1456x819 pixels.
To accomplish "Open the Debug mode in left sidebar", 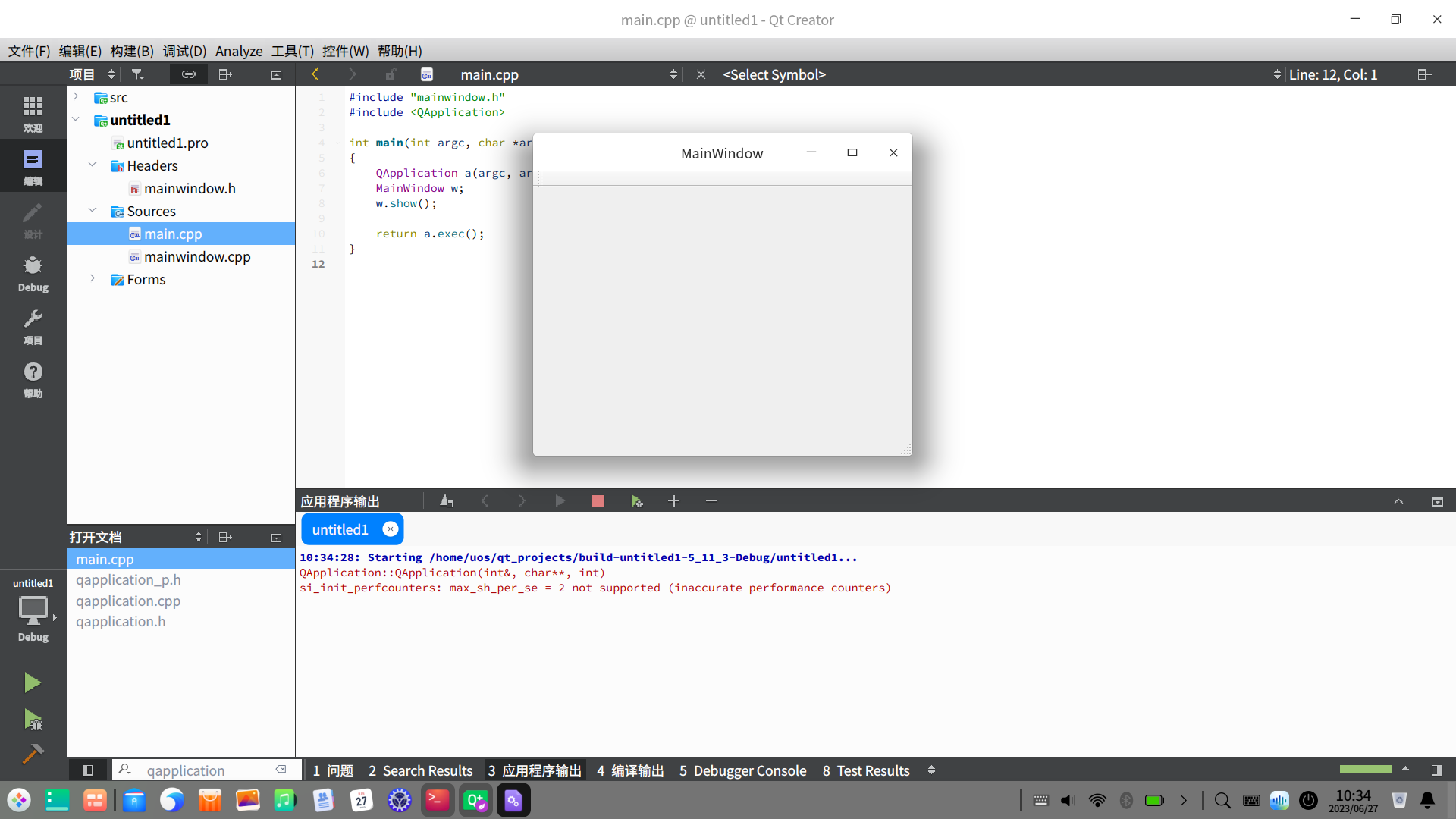I will tap(33, 273).
